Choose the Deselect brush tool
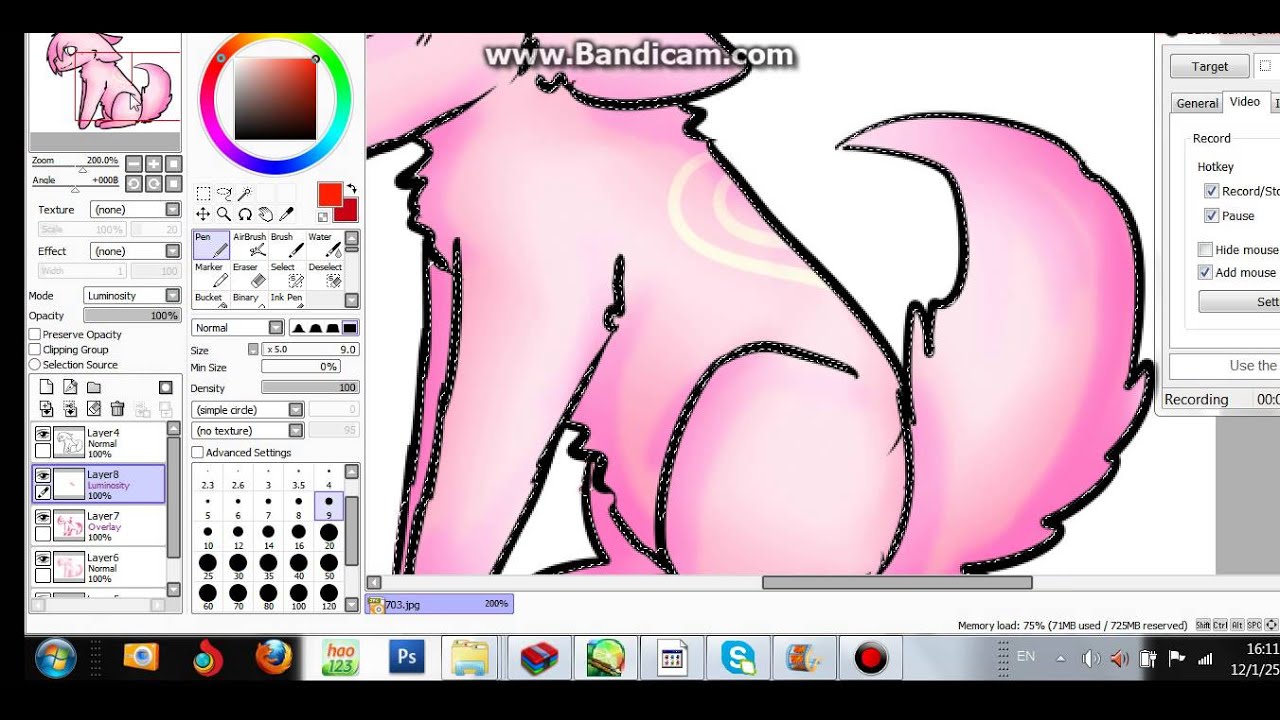Image resolution: width=1280 pixels, height=720 pixels. click(x=324, y=275)
